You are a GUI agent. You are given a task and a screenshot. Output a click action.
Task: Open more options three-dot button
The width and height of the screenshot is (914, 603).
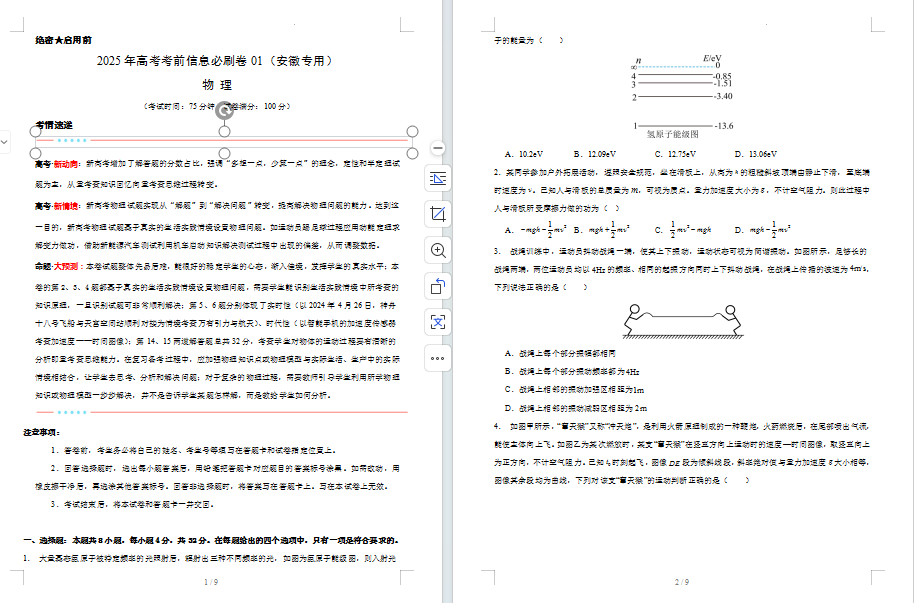438,358
